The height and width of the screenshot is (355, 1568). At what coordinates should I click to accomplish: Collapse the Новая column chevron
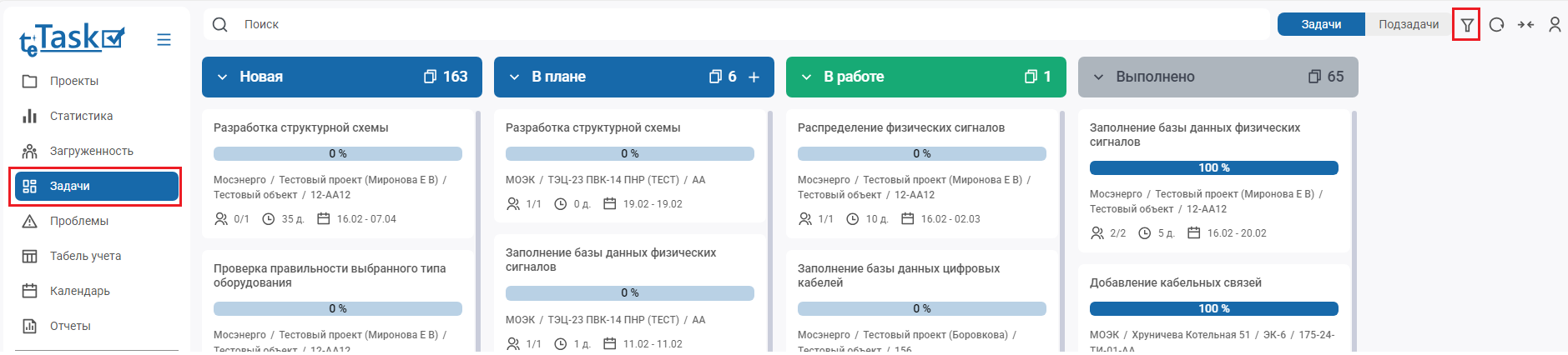click(x=222, y=77)
